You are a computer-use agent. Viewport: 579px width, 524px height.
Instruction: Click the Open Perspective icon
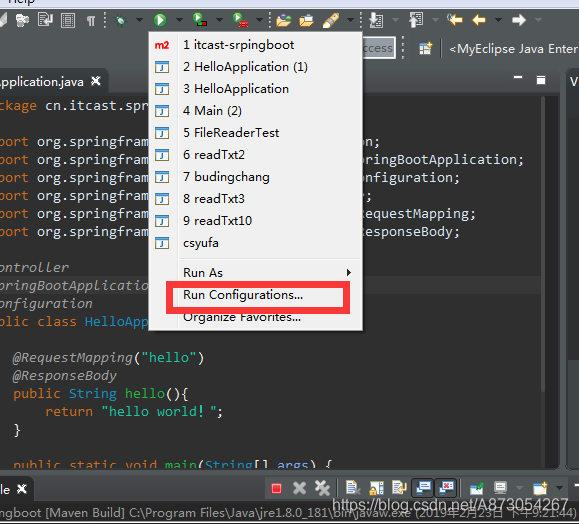click(425, 48)
